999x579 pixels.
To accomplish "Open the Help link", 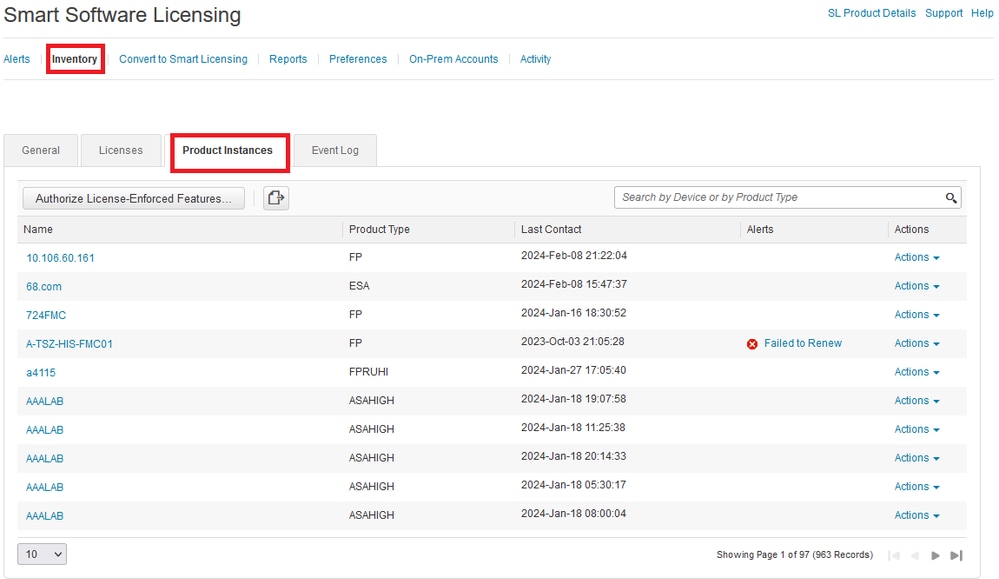I will point(982,13).
